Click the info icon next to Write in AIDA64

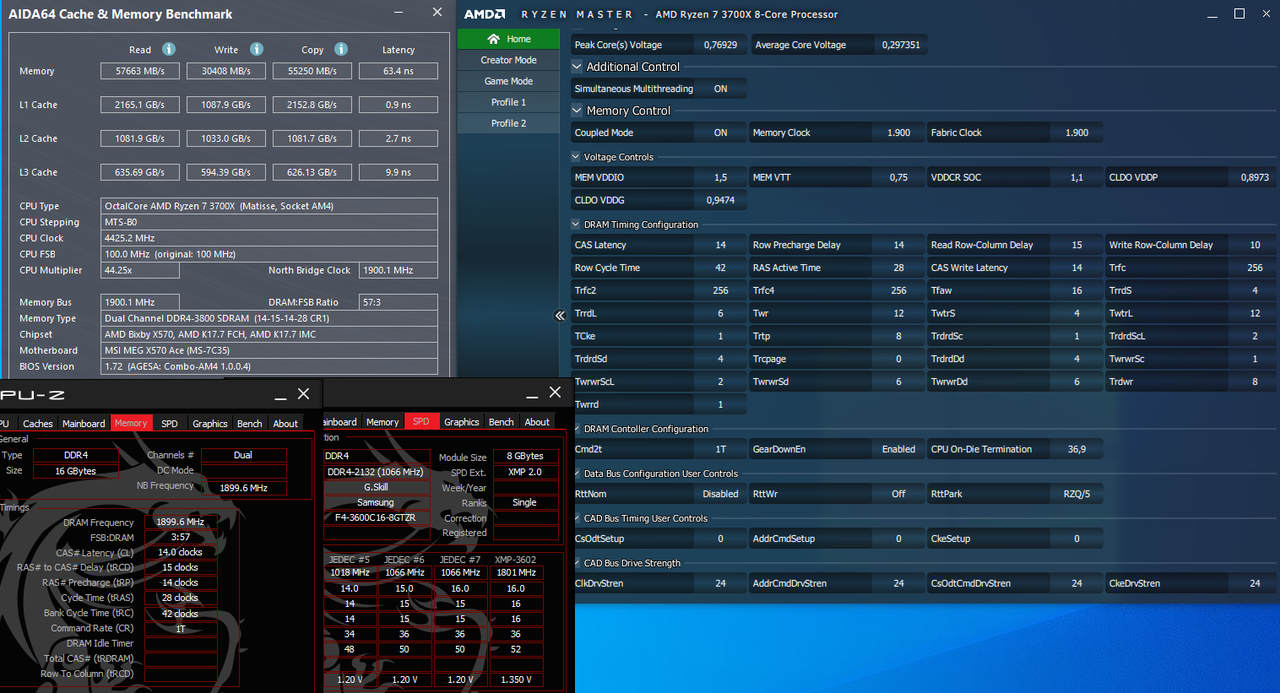256,49
